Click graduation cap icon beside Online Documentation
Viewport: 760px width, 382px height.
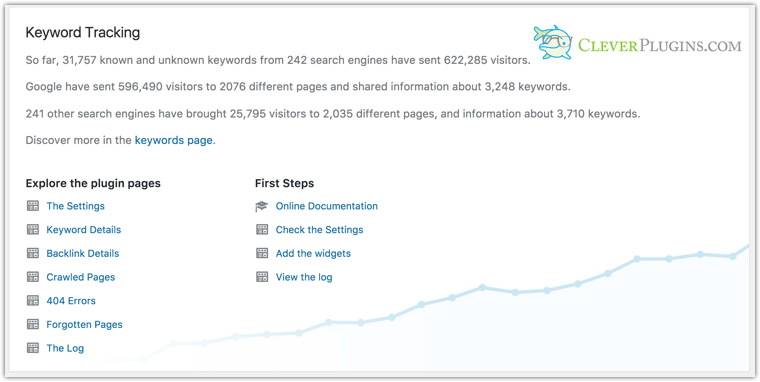point(262,207)
